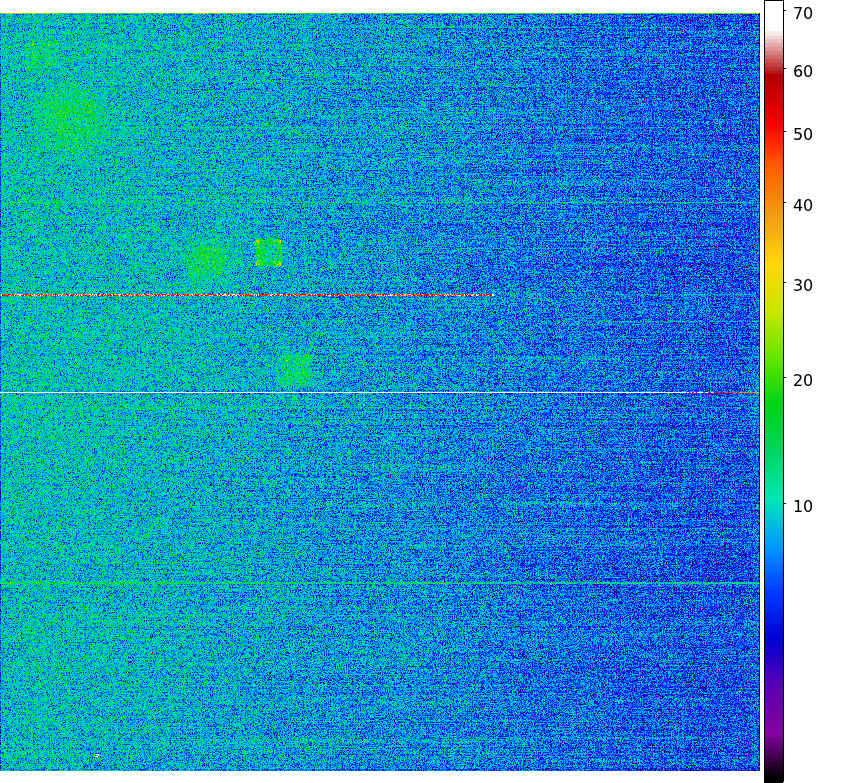Click the colorbar label 20
Screen dimensions: 868x783
803,380
